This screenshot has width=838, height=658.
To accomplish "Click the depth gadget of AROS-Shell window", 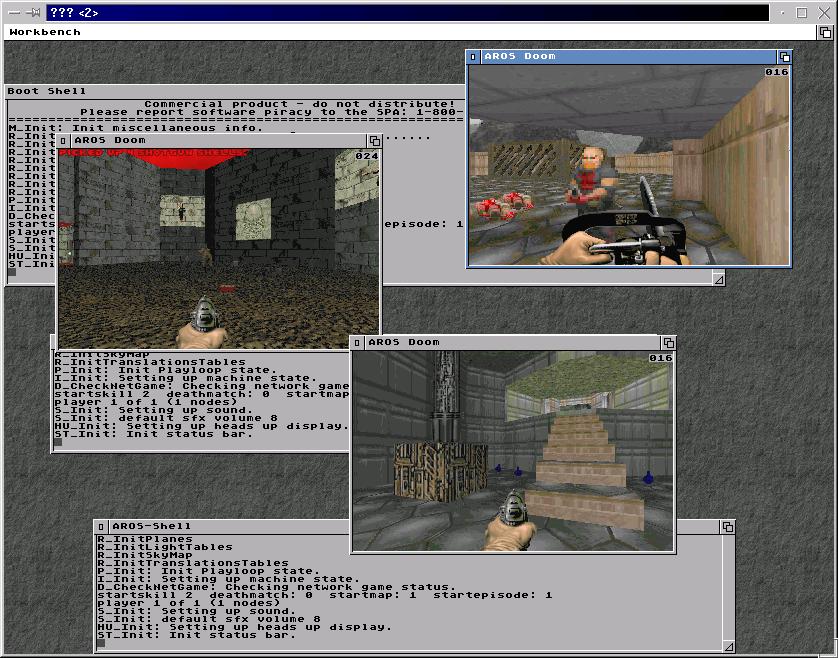I will [x=728, y=526].
